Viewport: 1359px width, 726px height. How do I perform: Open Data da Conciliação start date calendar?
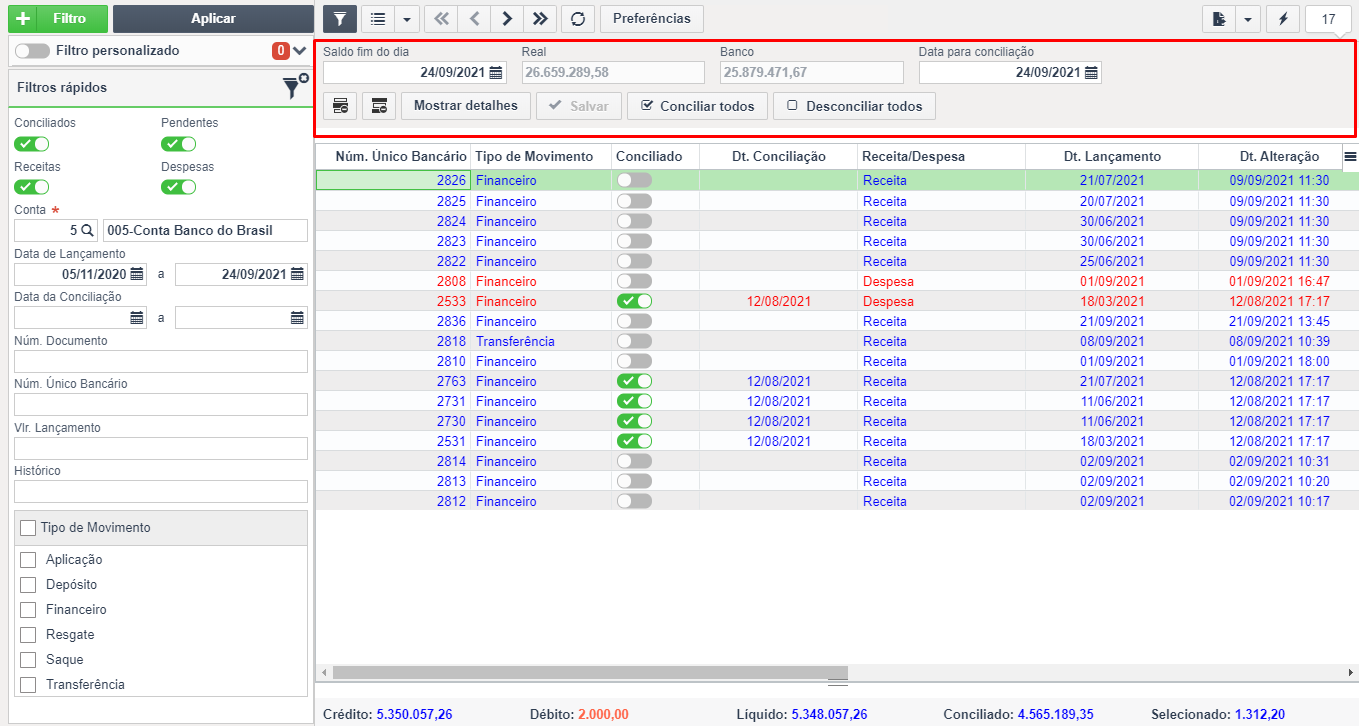(x=137, y=318)
